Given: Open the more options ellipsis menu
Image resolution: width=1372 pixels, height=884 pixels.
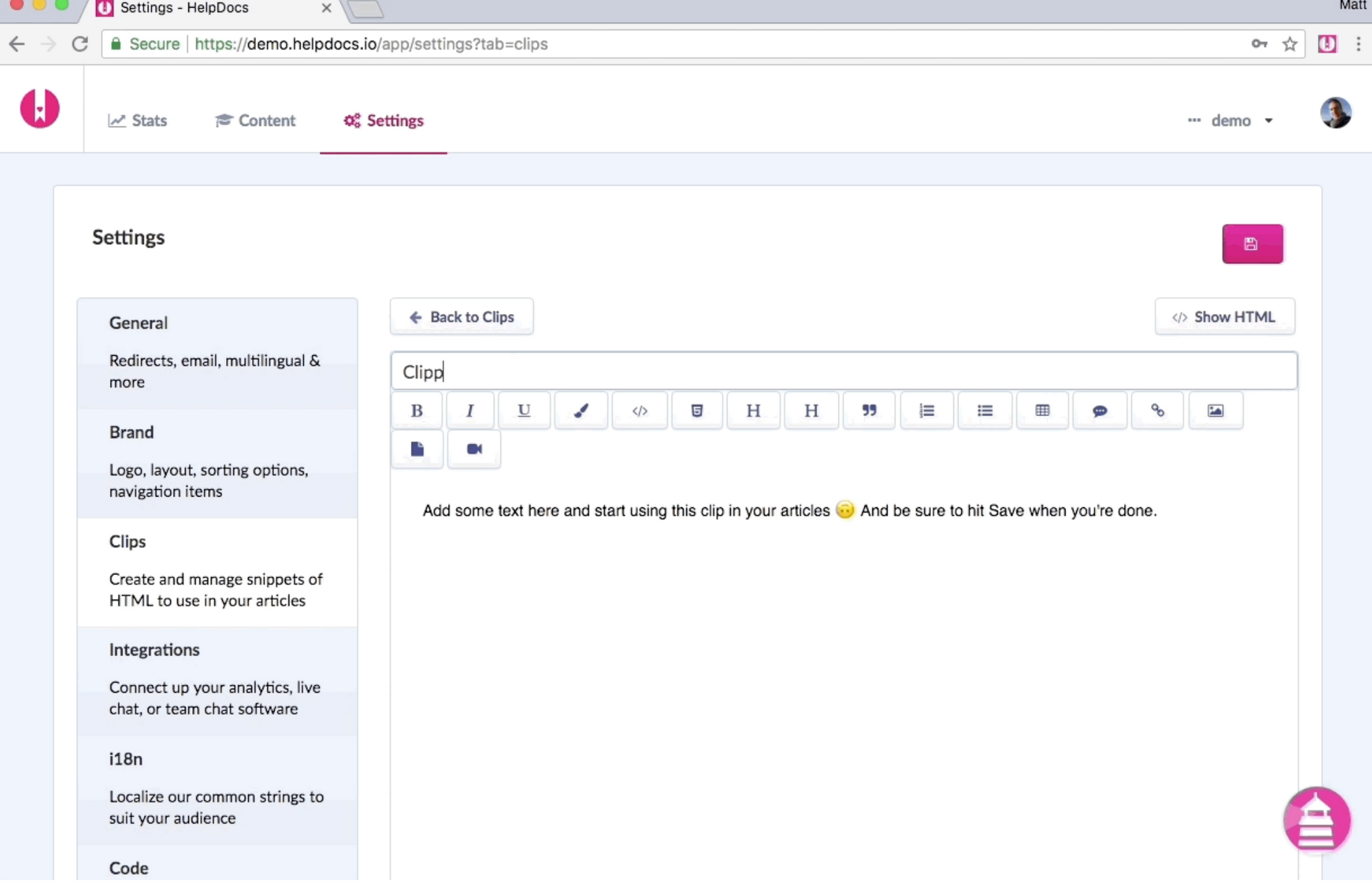Looking at the screenshot, I should [x=1193, y=120].
